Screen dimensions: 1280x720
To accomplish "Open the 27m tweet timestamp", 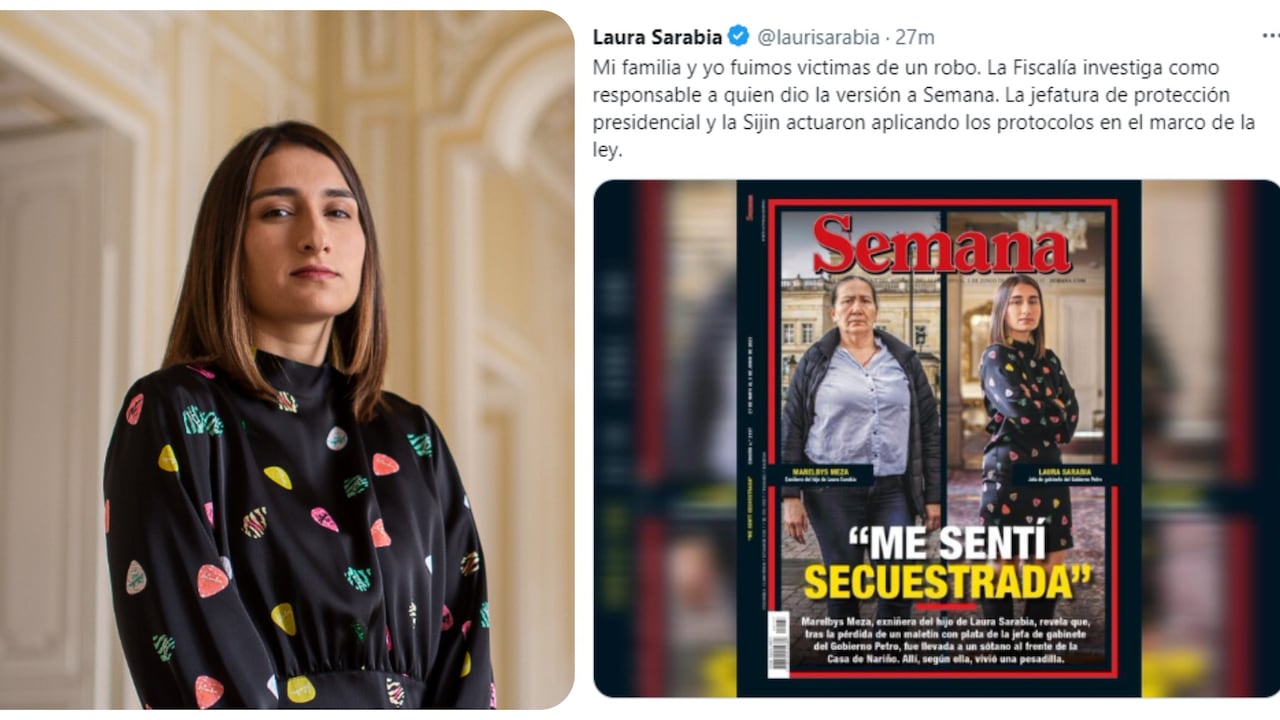I will (915, 37).
